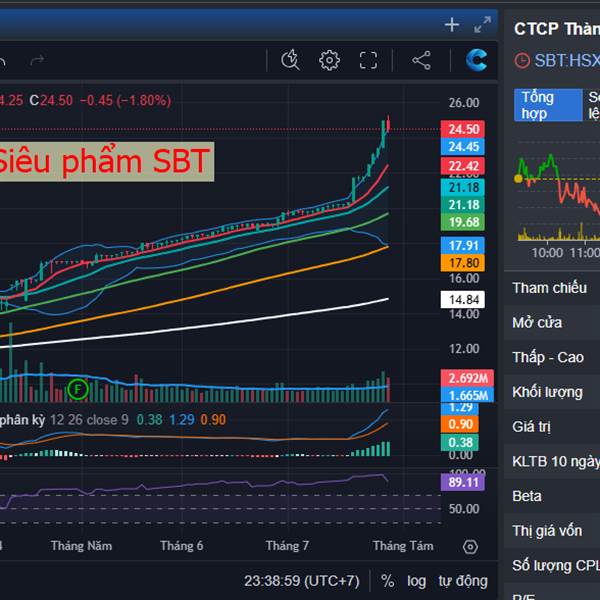Image resolution: width=600 pixels, height=600 pixels.
Task: Click the KLTB 10 ngày row label
Action: tap(556, 461)
